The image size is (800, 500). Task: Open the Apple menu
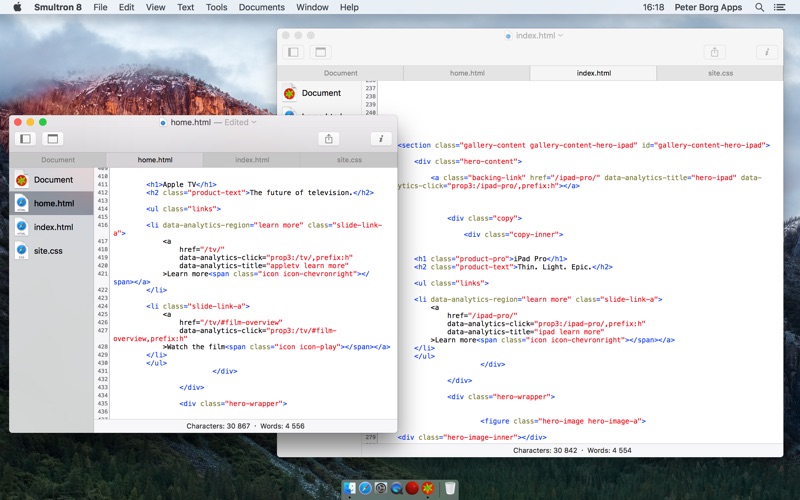tap(17, 7)
